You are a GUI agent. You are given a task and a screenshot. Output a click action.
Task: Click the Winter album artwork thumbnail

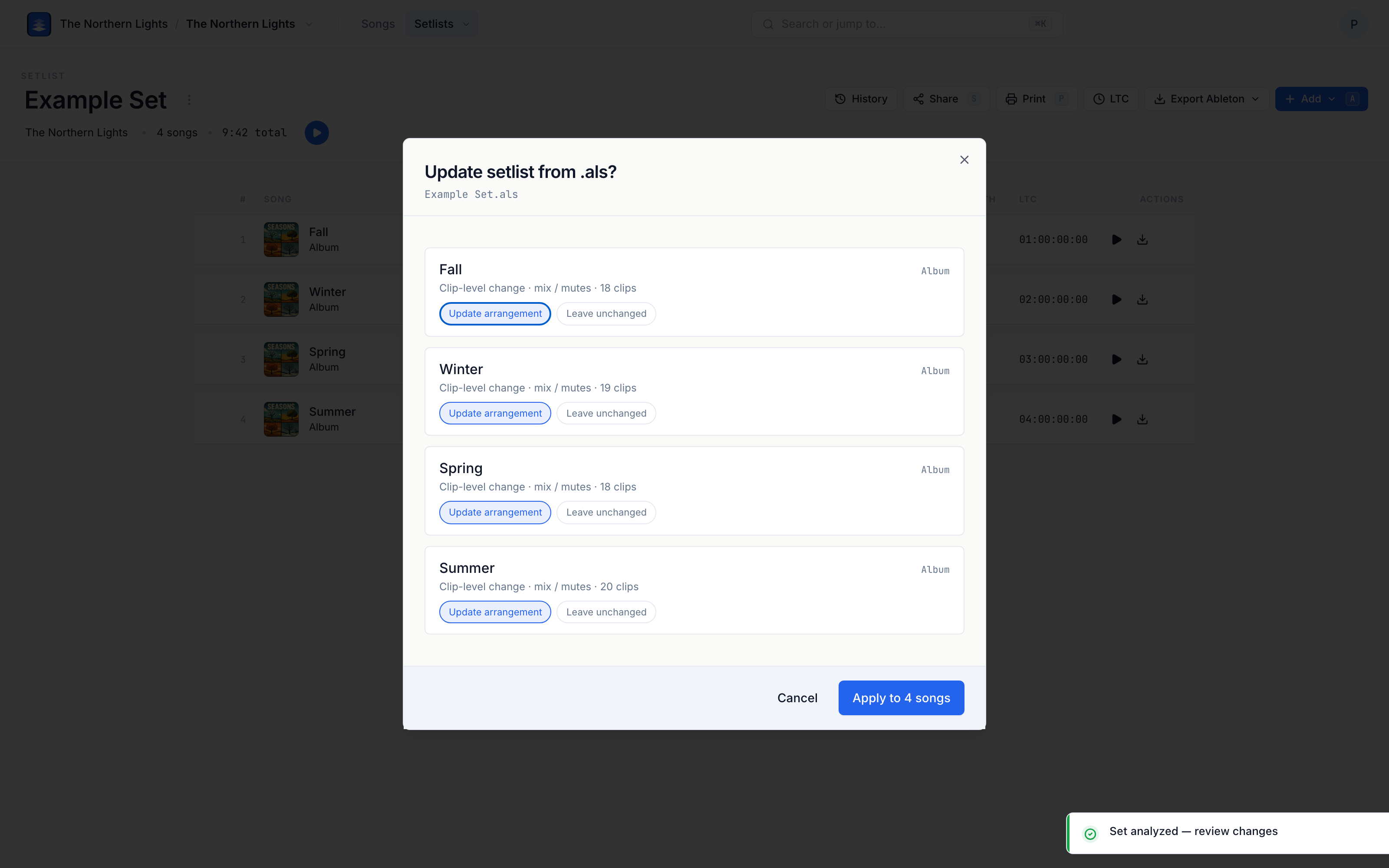point(281,299)
